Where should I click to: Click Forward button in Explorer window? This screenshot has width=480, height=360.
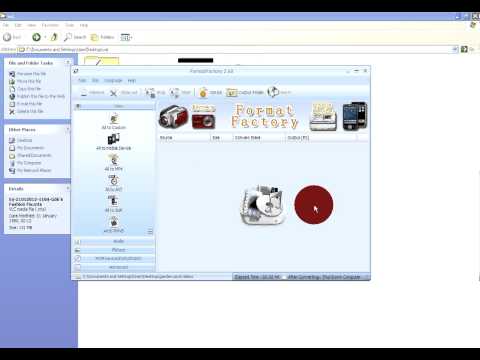(36, 37)
